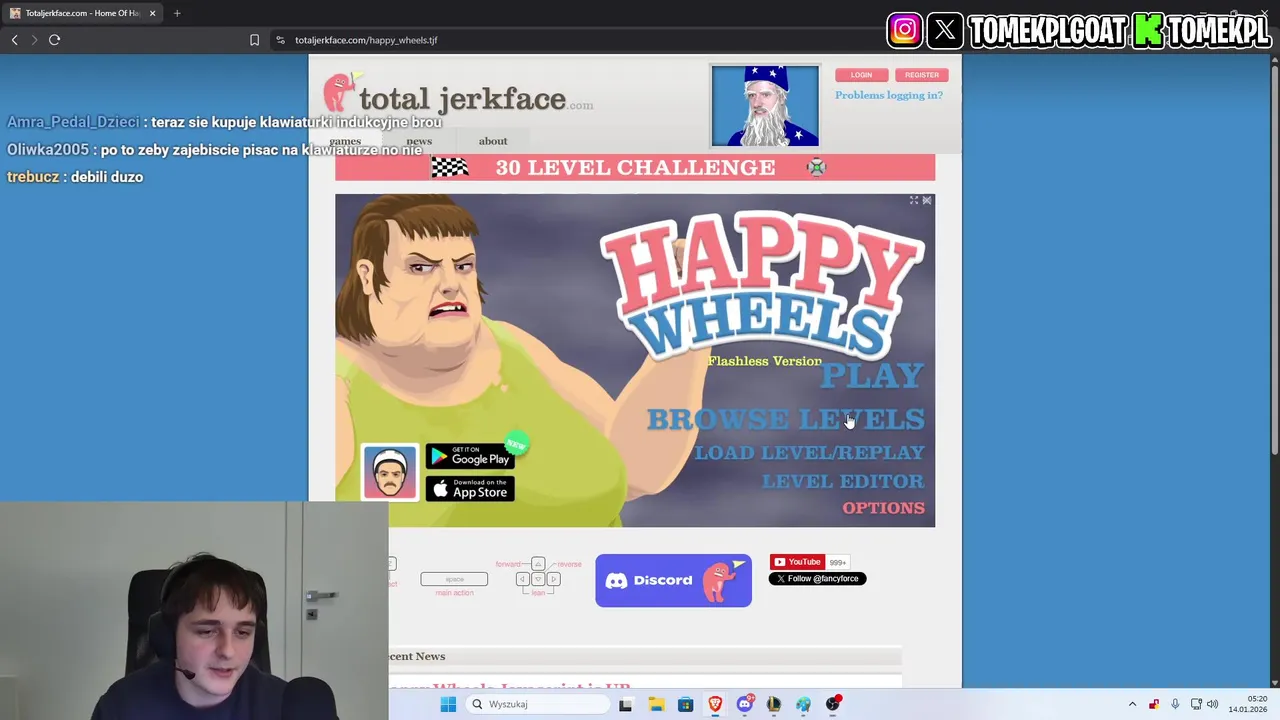The image size is (1280, 720).
Task: Click the address bar URL
Action: (x=366, y=40)
